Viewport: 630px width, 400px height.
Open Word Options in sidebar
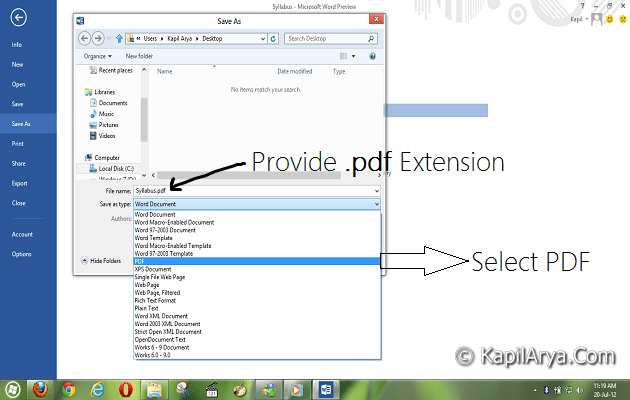(28, 254)
